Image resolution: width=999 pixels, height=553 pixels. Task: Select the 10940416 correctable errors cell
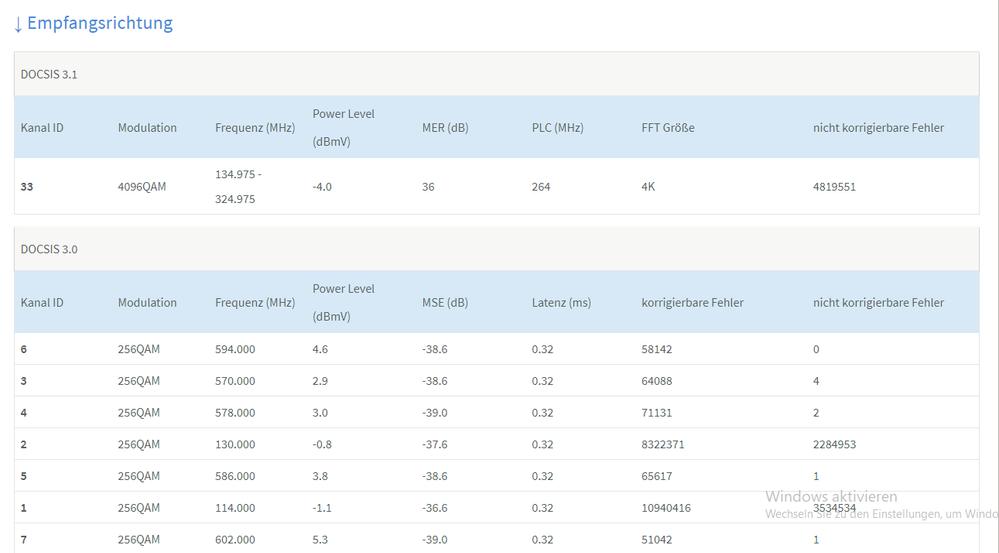[x=666, y=508]
